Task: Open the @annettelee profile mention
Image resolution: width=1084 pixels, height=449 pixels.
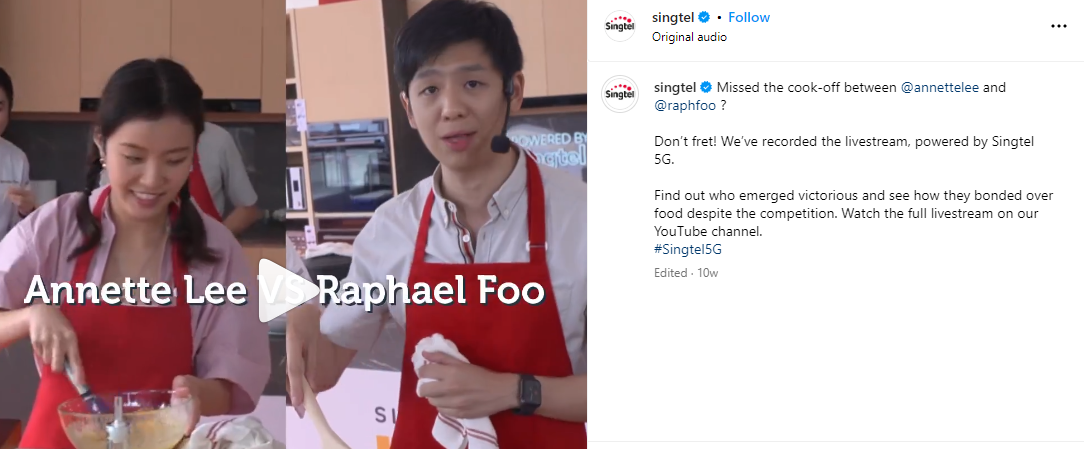Action: 940,88
